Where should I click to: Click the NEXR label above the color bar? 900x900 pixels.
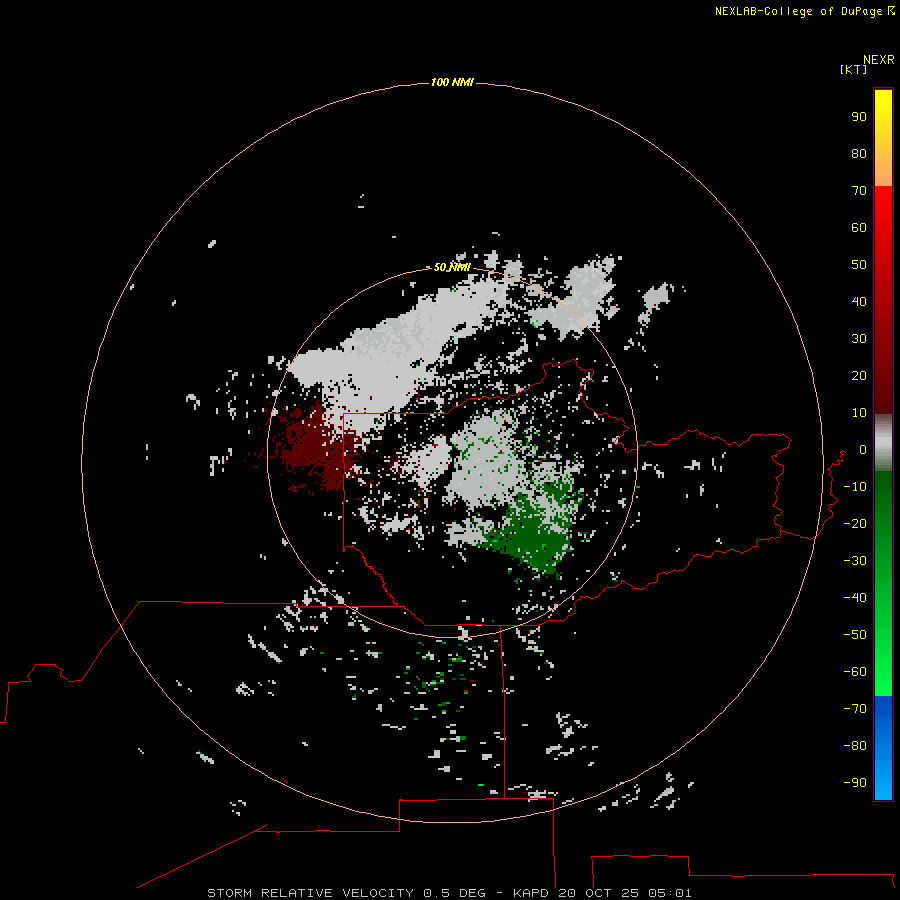pyautogui.click(x=879, y=60)
